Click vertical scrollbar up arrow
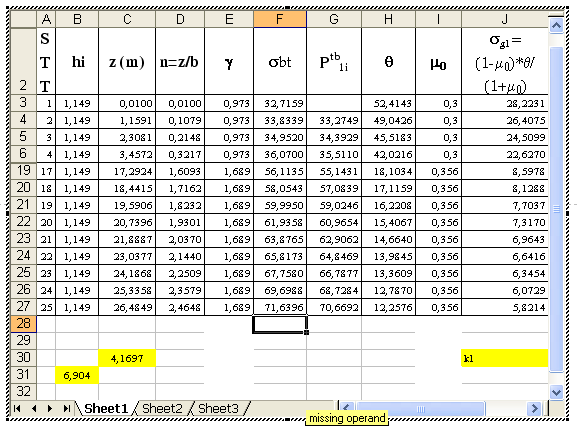 click(x=556, y=26)
